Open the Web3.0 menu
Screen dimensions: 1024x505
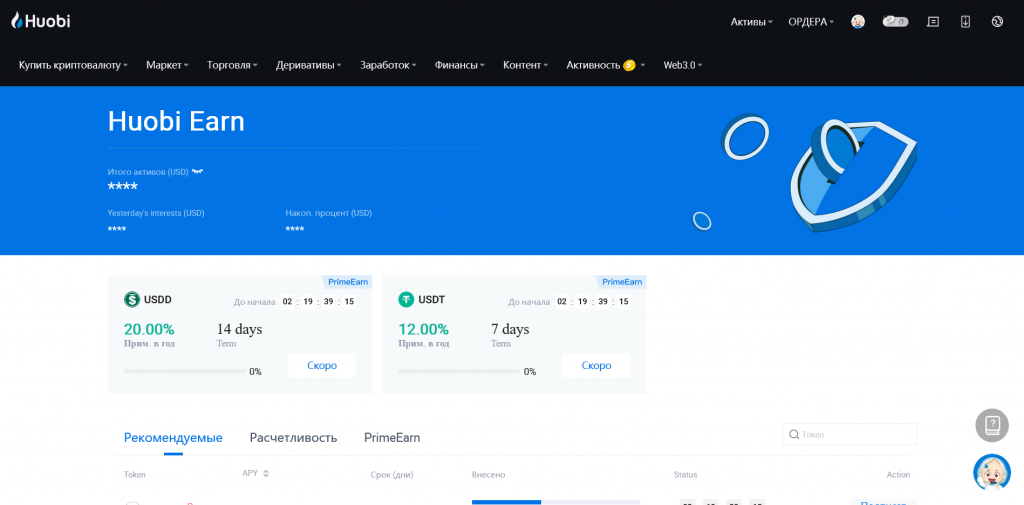coord(682,65)
